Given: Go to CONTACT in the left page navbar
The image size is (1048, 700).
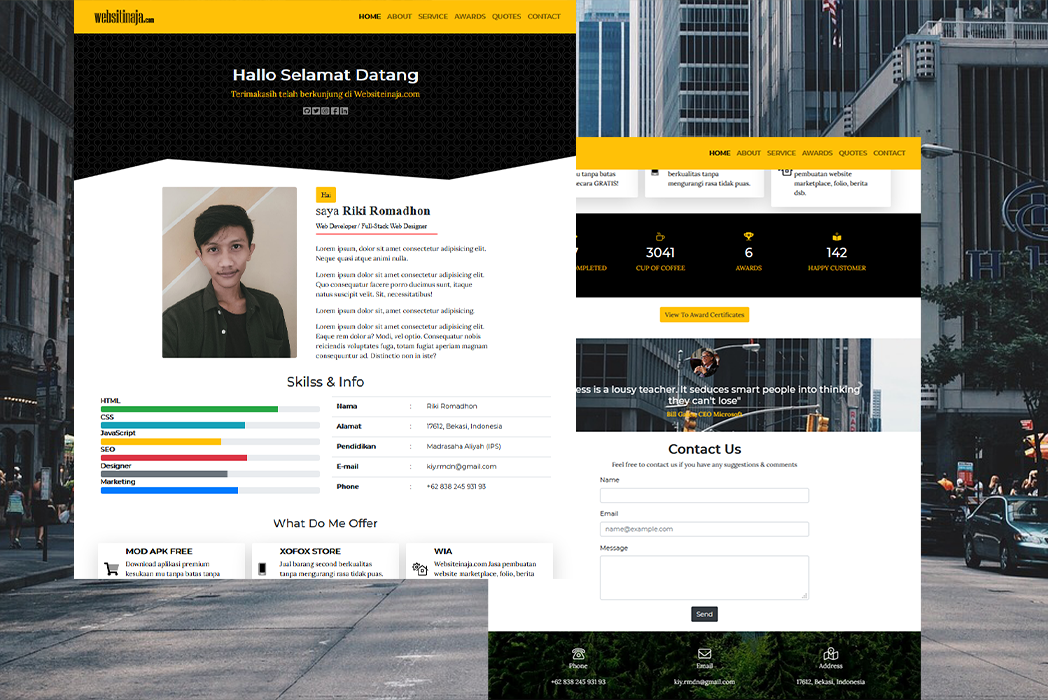Looking at the screenshot, I should pos(544,17).
